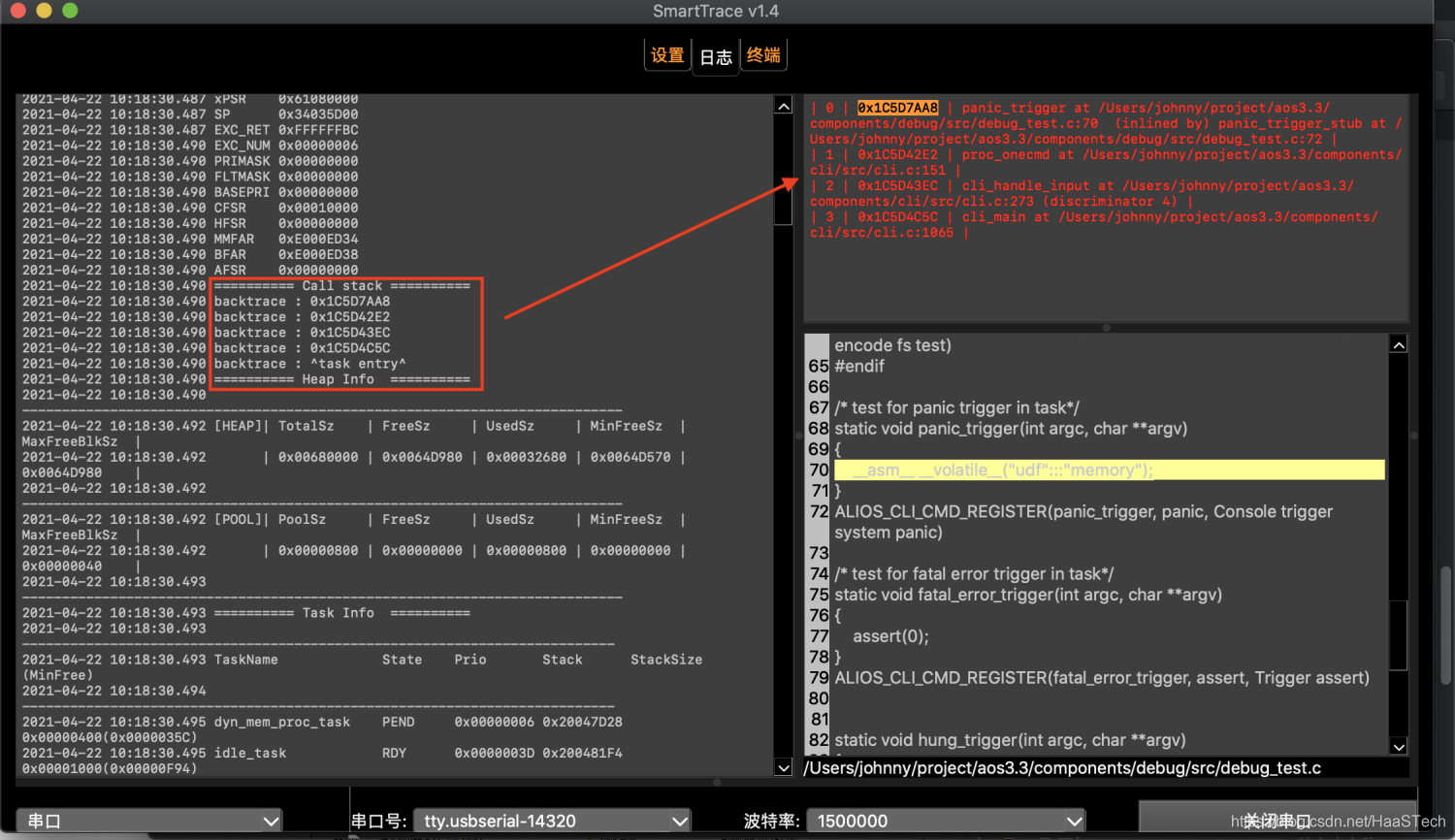Click the CFSR 0x00010000 register line
1455x840 pixels.
(x=190, y=208)
